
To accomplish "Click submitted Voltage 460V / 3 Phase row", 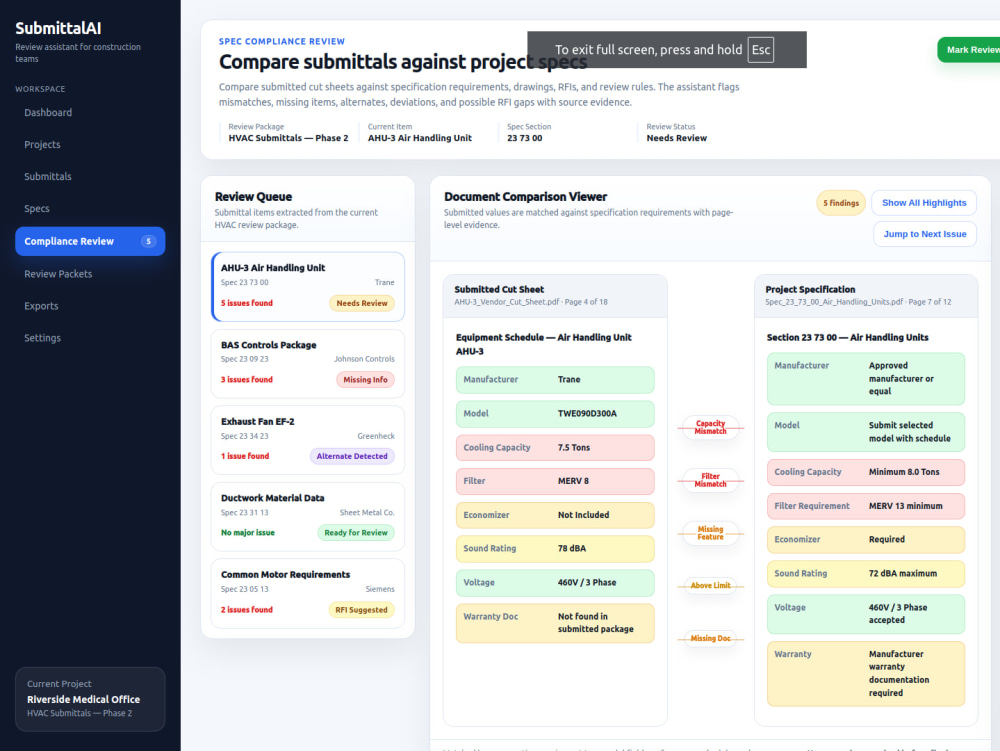I will click(555, 583).
